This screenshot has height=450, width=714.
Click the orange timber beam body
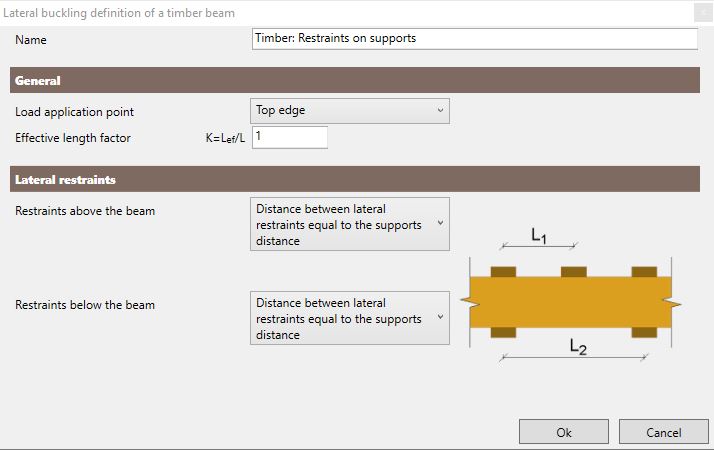click(x=571, y=302)
